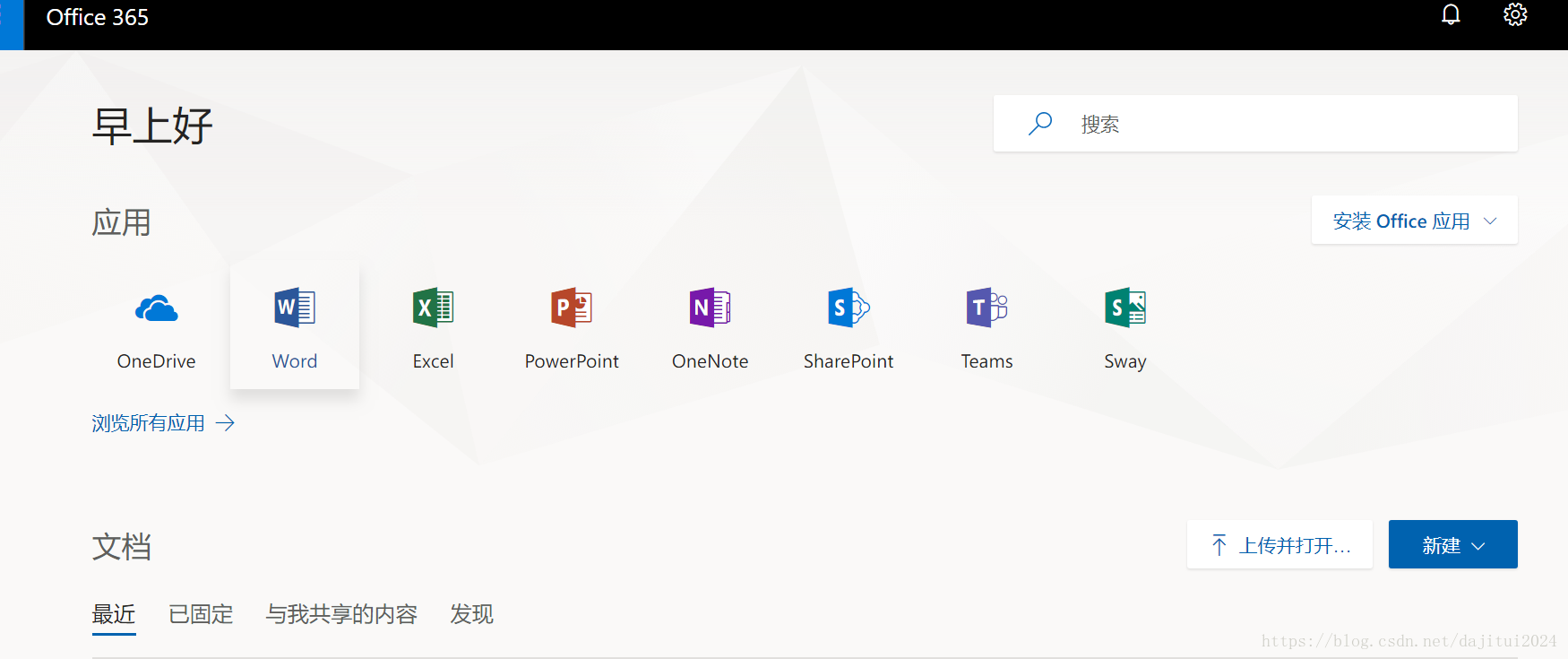This screenshot has height=659, width=1568.
Task: Expand the 新建 dropdown button
Action: pos(1453,544)
